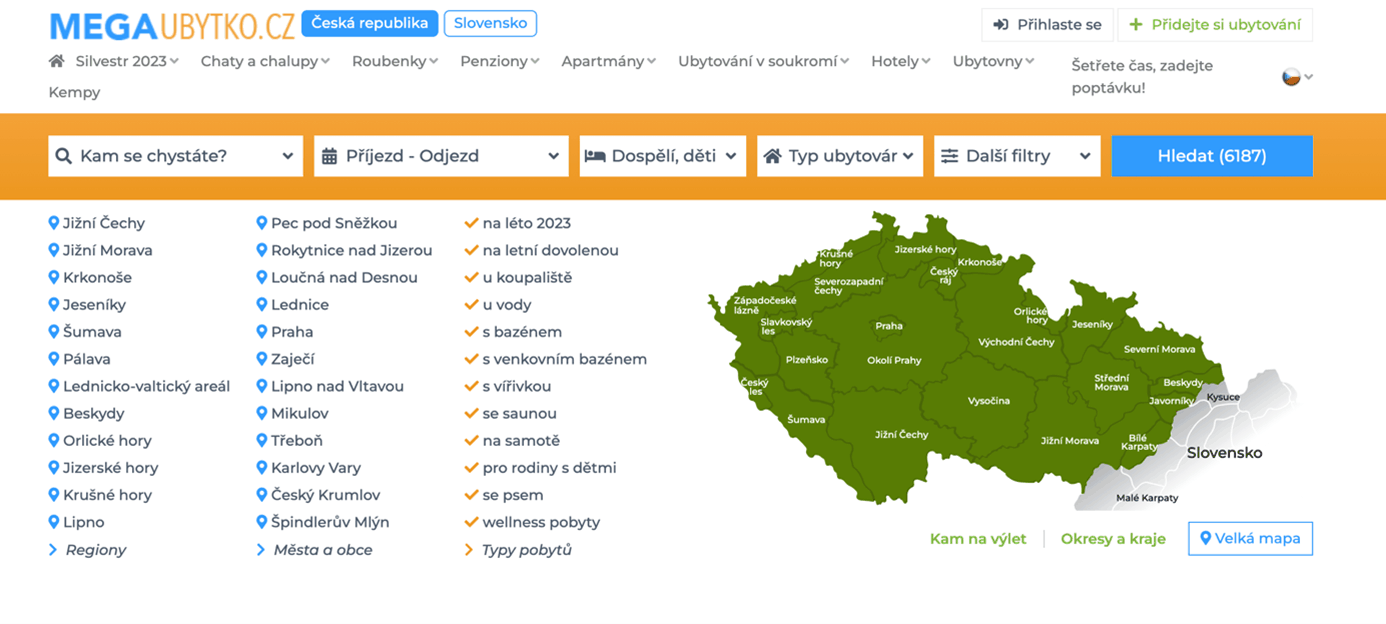This screenshot has height=624, width=1386.
Task: Open the Chaty a chalupy menu
Action: pos(264,61)
